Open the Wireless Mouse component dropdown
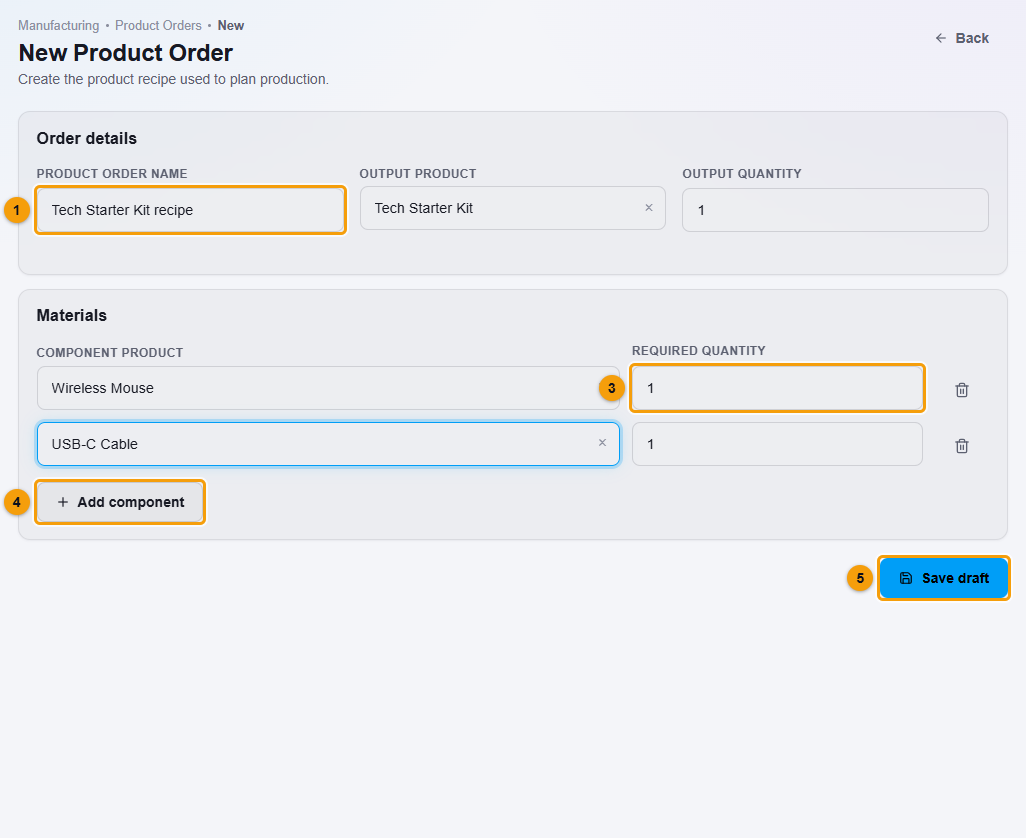Viewport: 1026px width, 838px height. [x=328, y=388]
